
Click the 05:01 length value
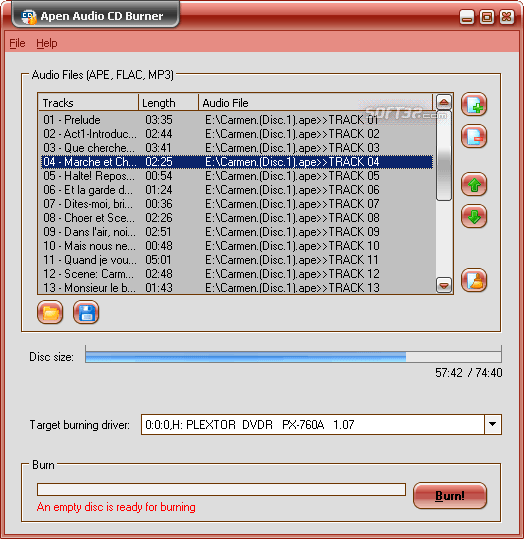(158, 260)
